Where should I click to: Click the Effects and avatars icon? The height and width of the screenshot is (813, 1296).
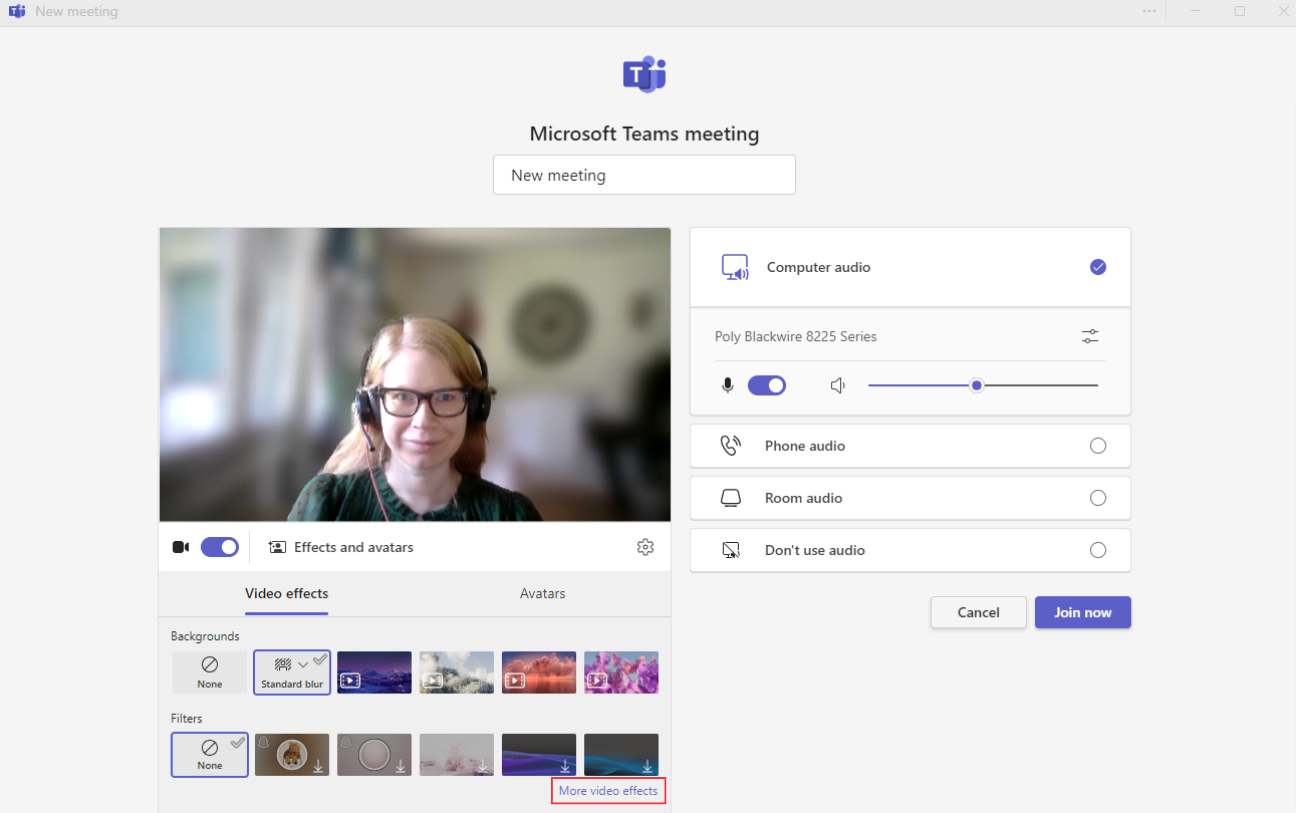[277, 547]
